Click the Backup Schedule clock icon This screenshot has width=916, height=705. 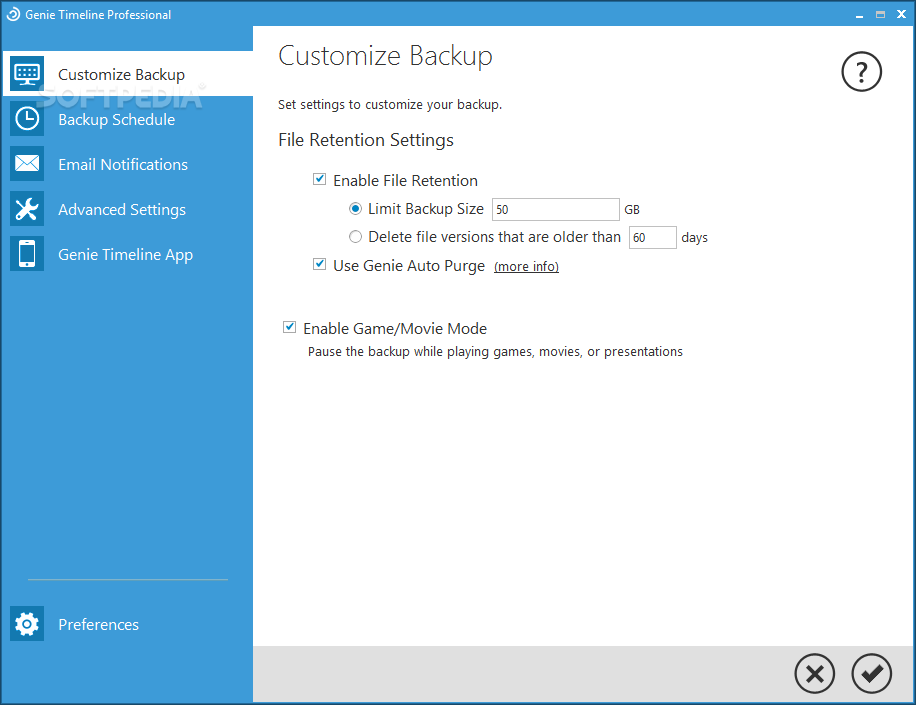click(x=27, y=119)
